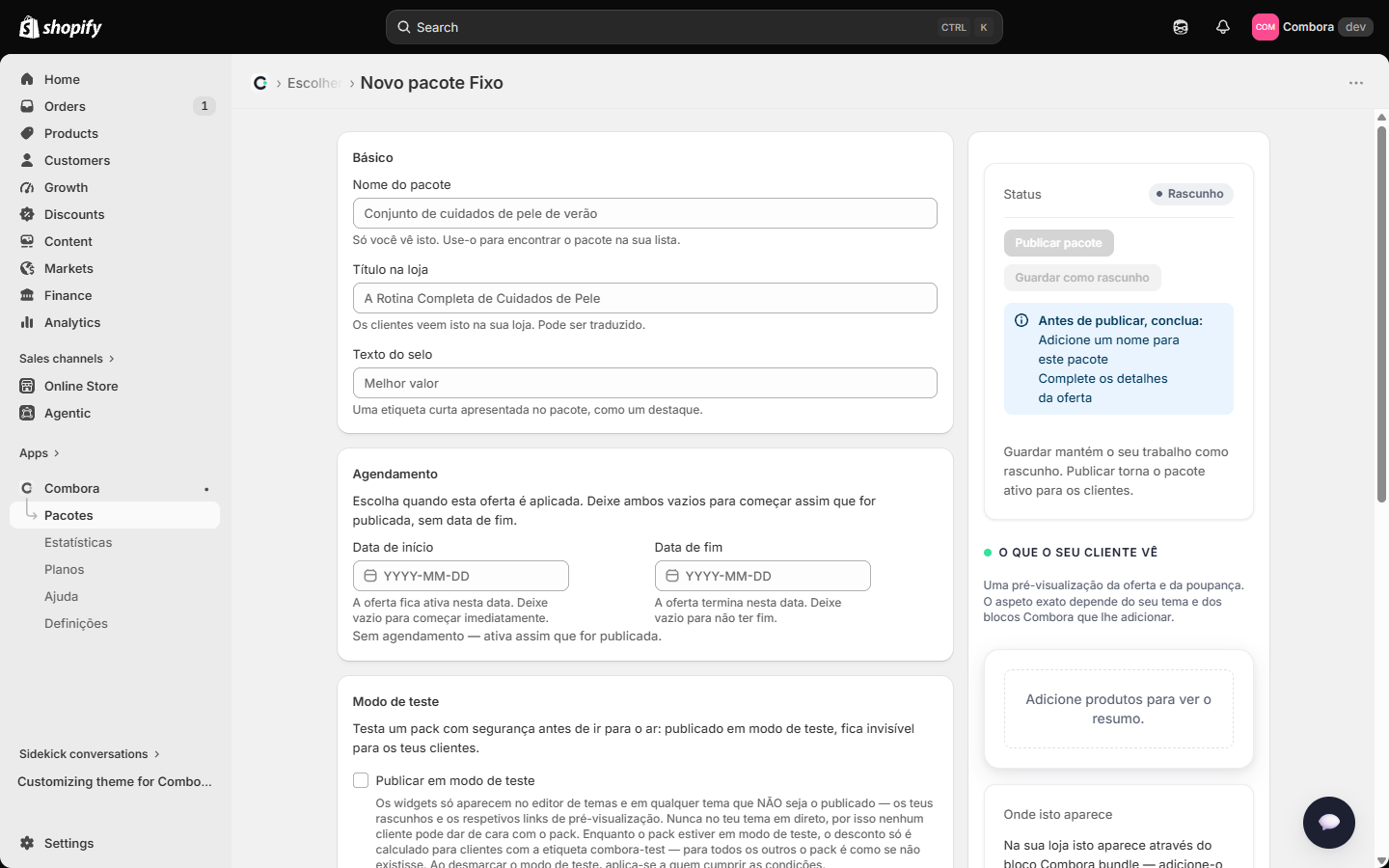This screenshot has width=1389, height=868.
Task: Go back via the Escolher breadcrumb link
Action: [x=314, y=83]
